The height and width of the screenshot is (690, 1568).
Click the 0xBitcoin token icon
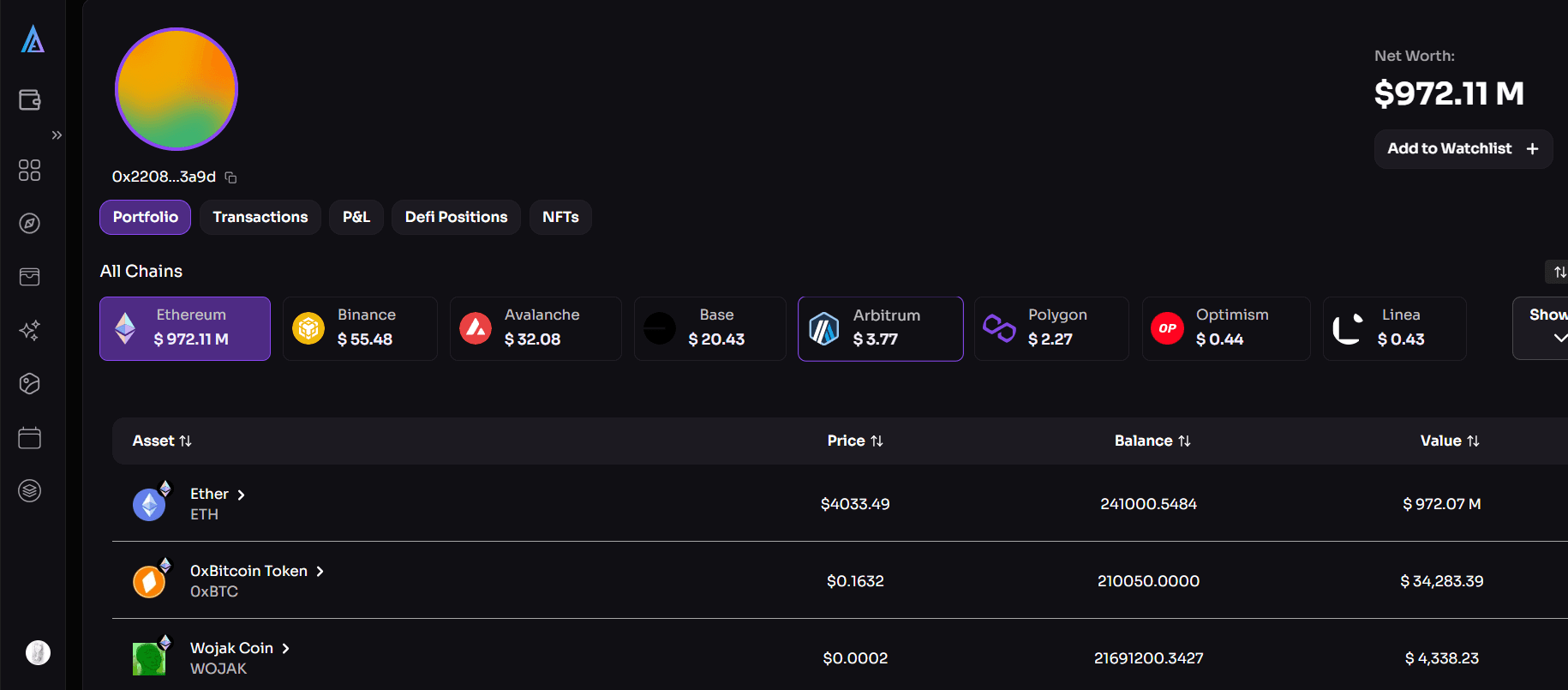click(151, 580)
